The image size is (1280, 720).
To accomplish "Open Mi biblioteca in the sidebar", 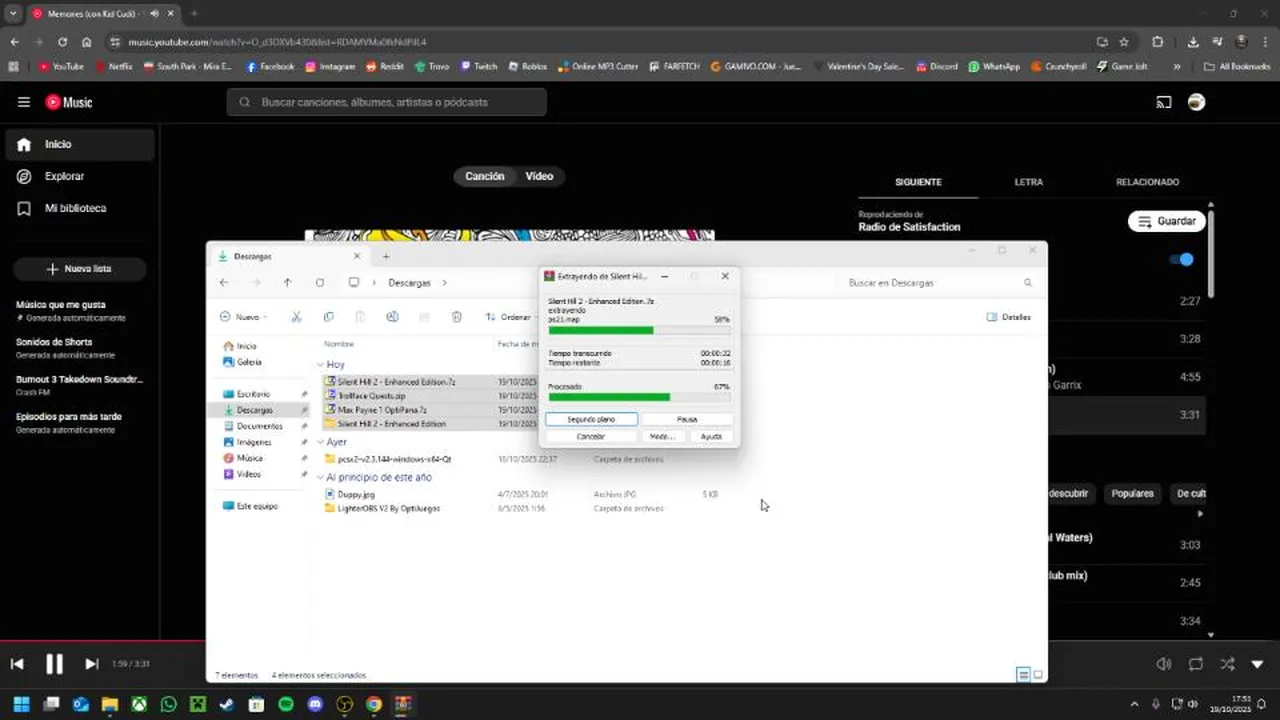I will 80,208.
